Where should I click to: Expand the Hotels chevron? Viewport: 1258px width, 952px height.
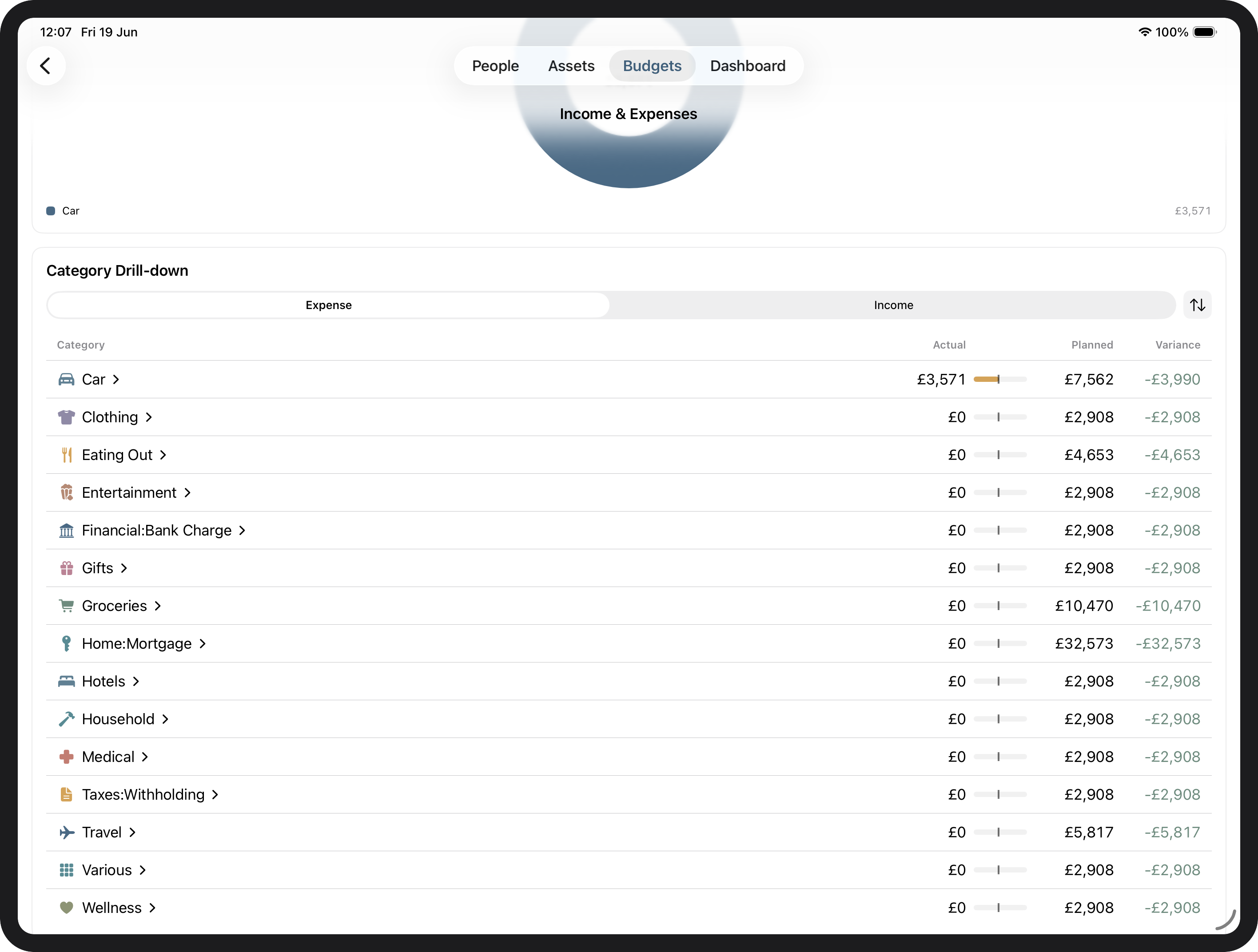[x=136, y=682]
